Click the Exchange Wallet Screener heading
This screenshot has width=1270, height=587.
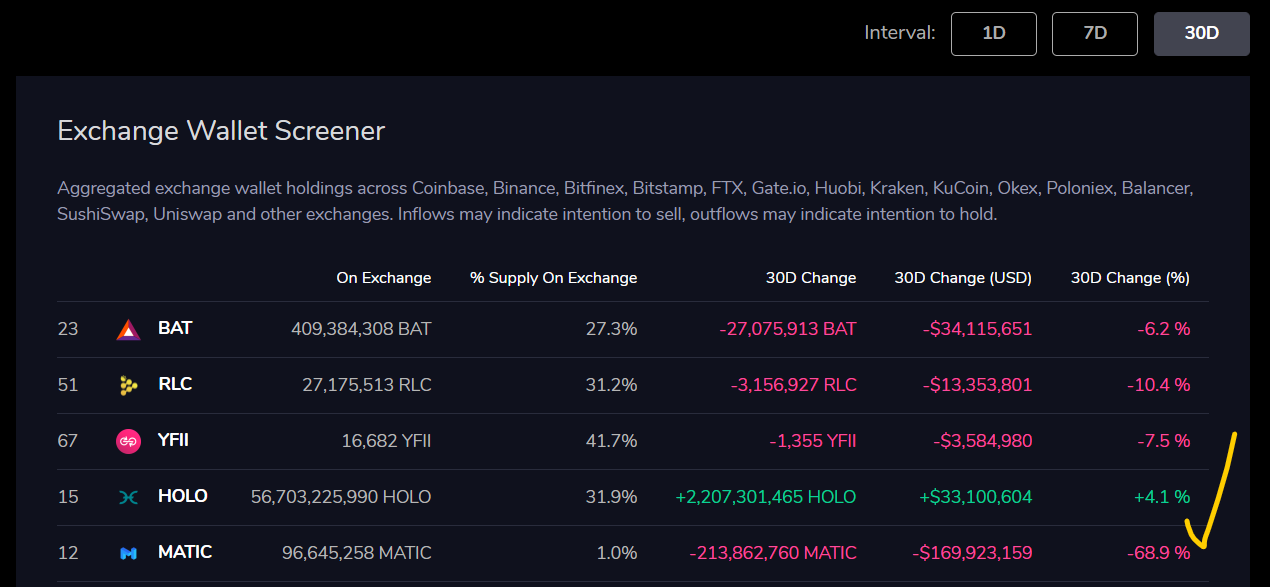click(221, 130)
